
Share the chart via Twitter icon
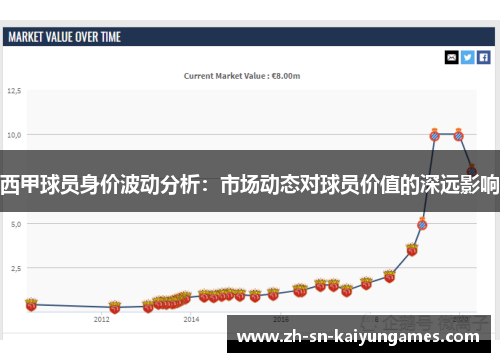tap(468, 58)
